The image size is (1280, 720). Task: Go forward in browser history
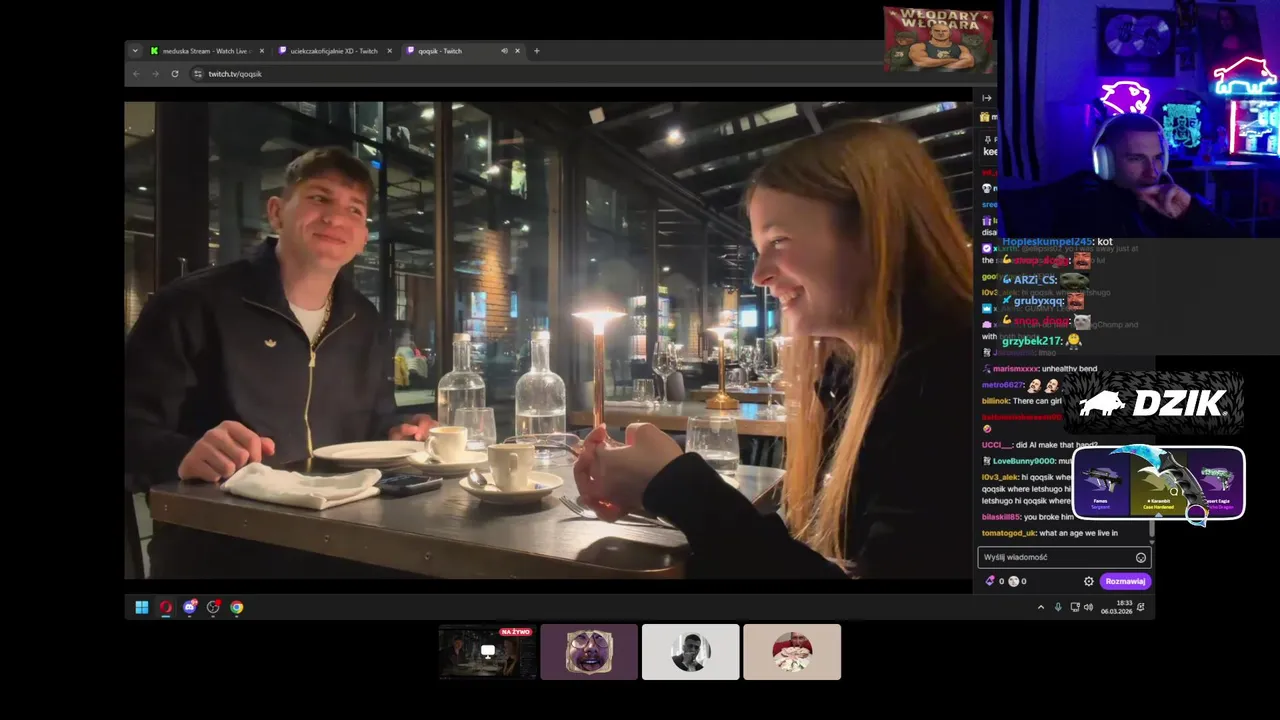(x=155, y=74)
